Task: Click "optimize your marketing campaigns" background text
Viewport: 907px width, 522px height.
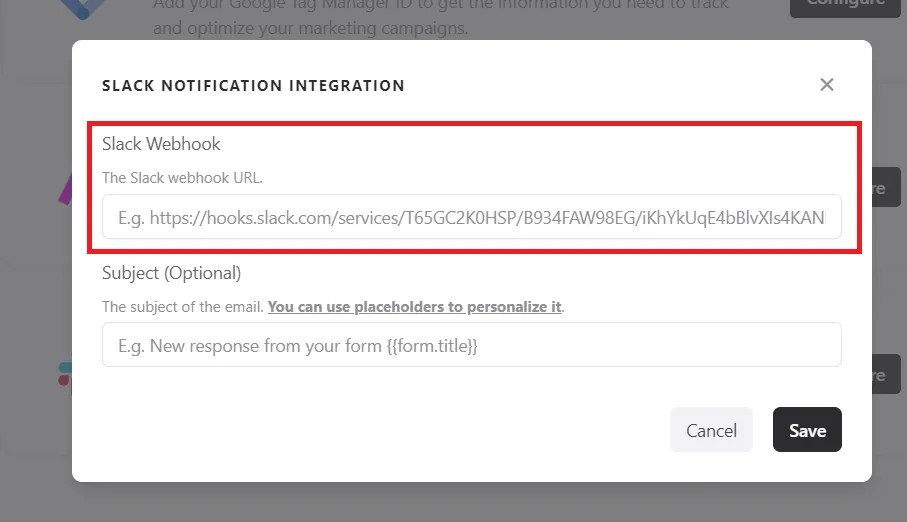Action: tap(327, 28)
